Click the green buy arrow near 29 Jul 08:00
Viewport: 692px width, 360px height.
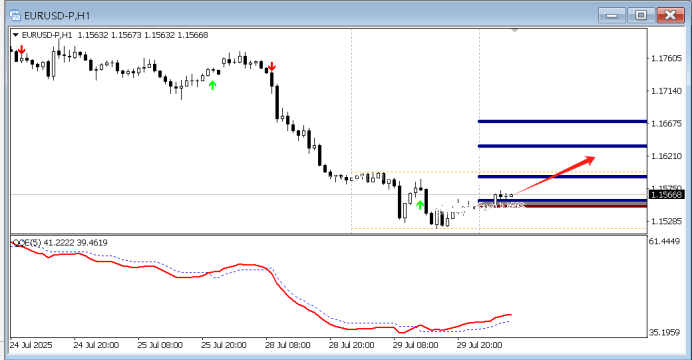(x=420, y=205)
